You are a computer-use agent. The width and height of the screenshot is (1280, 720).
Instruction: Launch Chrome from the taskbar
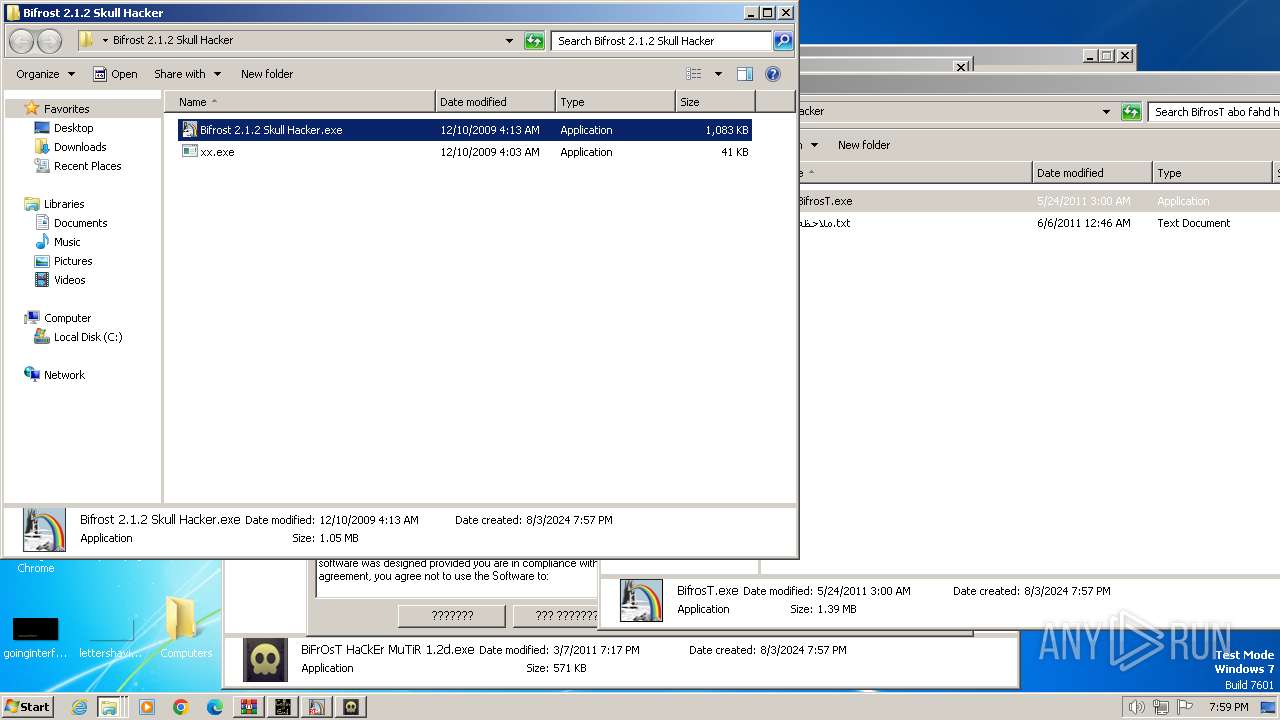click(x=180, y=707)
